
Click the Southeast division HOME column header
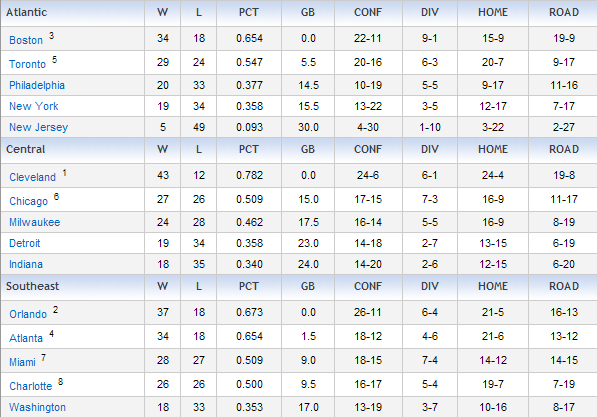pyautogui.click(x=493, y=286)
